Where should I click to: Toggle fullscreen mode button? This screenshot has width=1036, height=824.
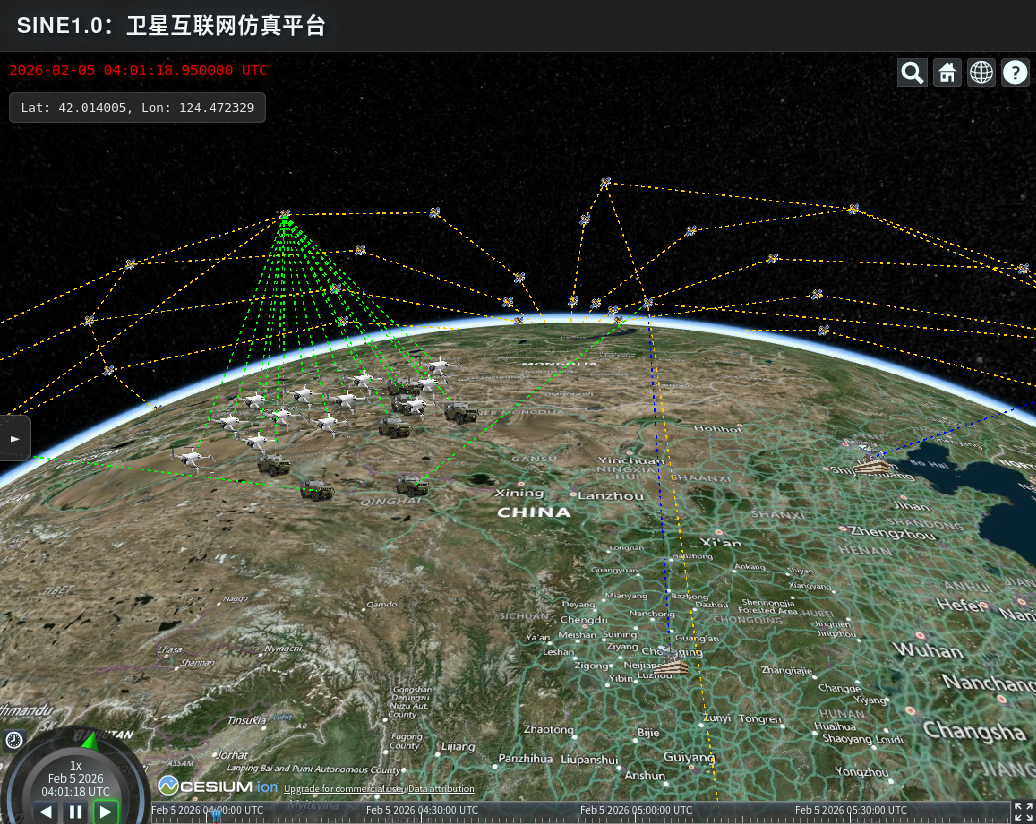(1024, 812)
